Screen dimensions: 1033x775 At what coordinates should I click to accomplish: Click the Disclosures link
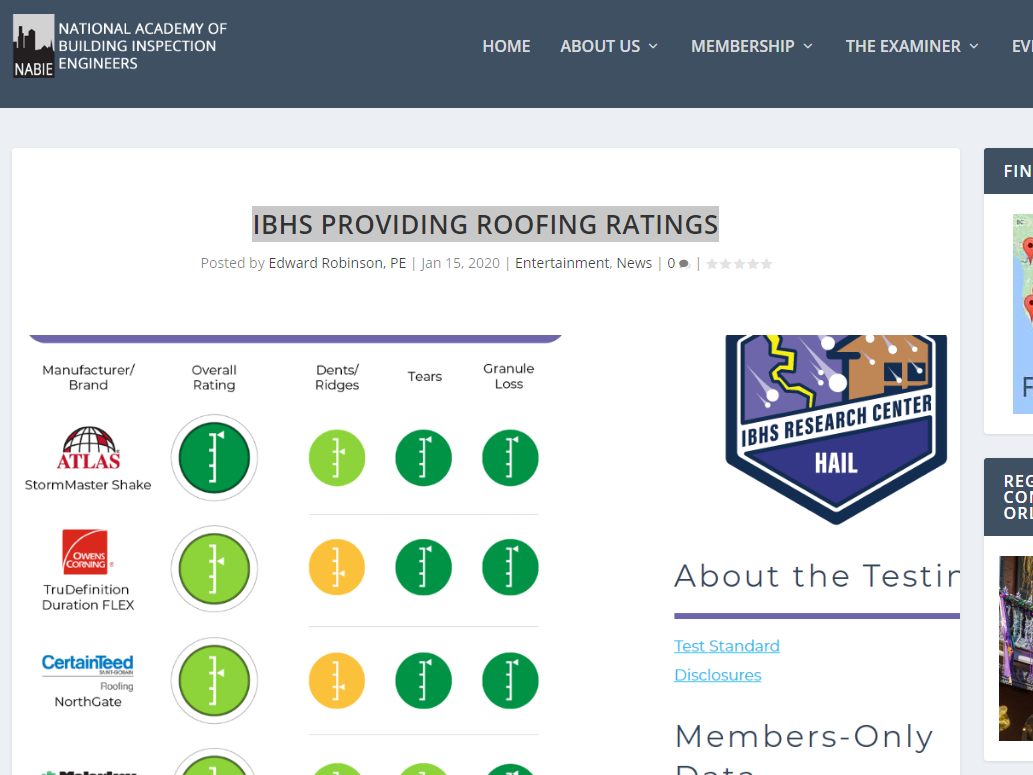click(x=717, y=675)
